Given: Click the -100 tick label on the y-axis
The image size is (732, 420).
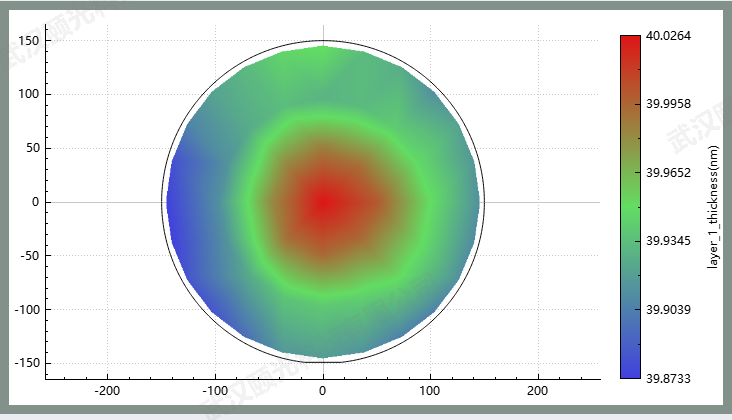Looking at the screenshot, I should 25,309.
